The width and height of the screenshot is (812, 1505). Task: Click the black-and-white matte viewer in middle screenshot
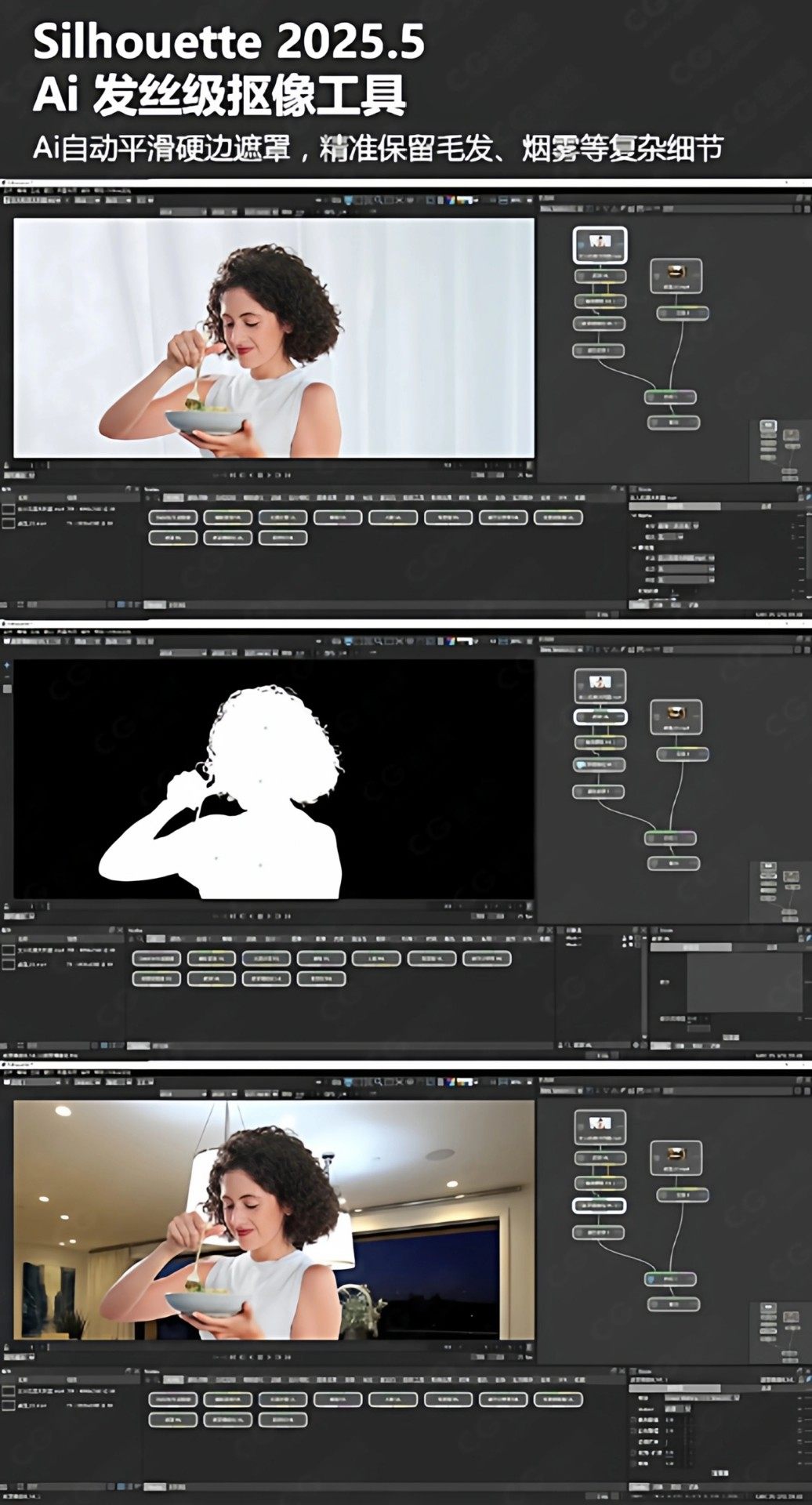click(x=274, y=779)
